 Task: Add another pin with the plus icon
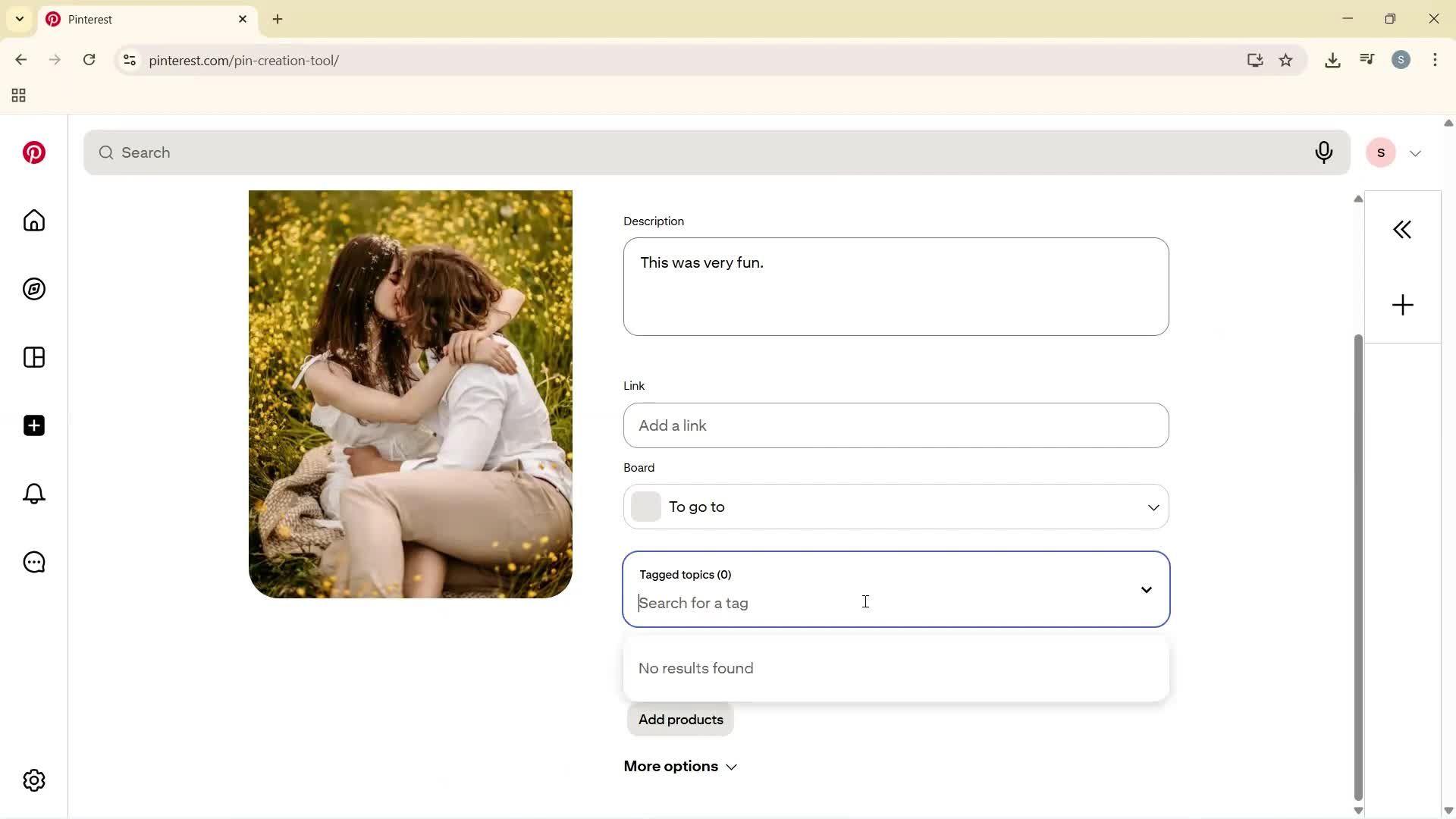tap(1402, 304)
